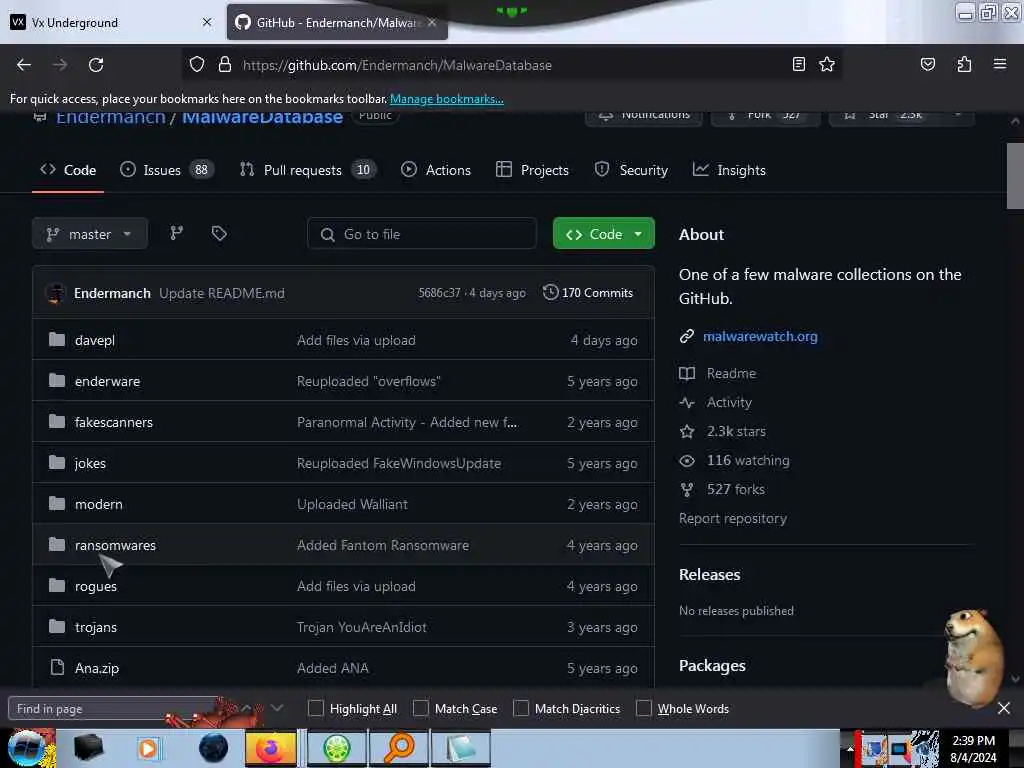Screen dimensions: 1024x768
Task: Click the link icon beside malwarewatch.org
Action: [686, 336]
